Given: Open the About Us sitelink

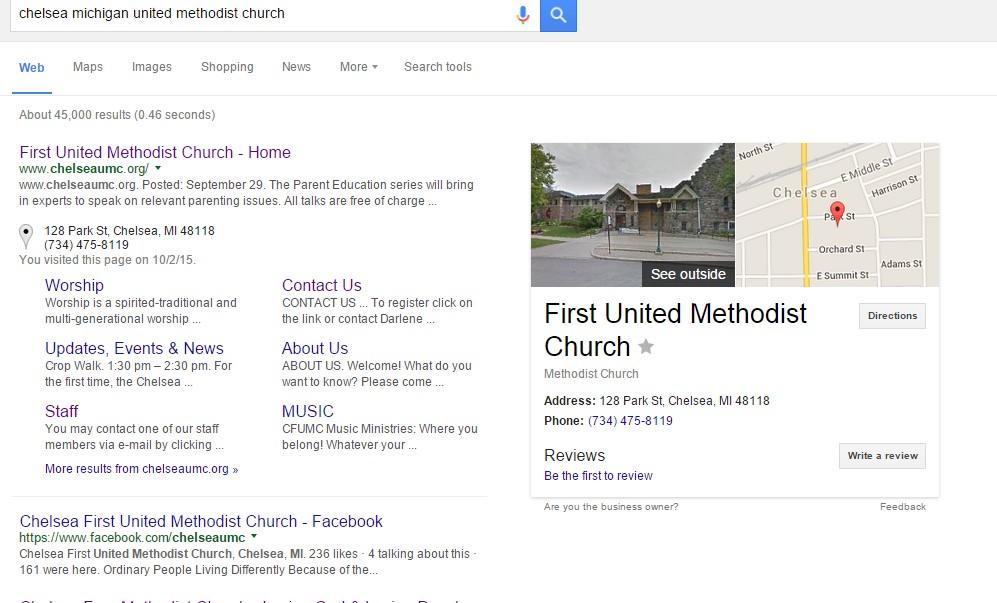Looking at the screenshot, I should pyautogui.click(x=315, y=349).
